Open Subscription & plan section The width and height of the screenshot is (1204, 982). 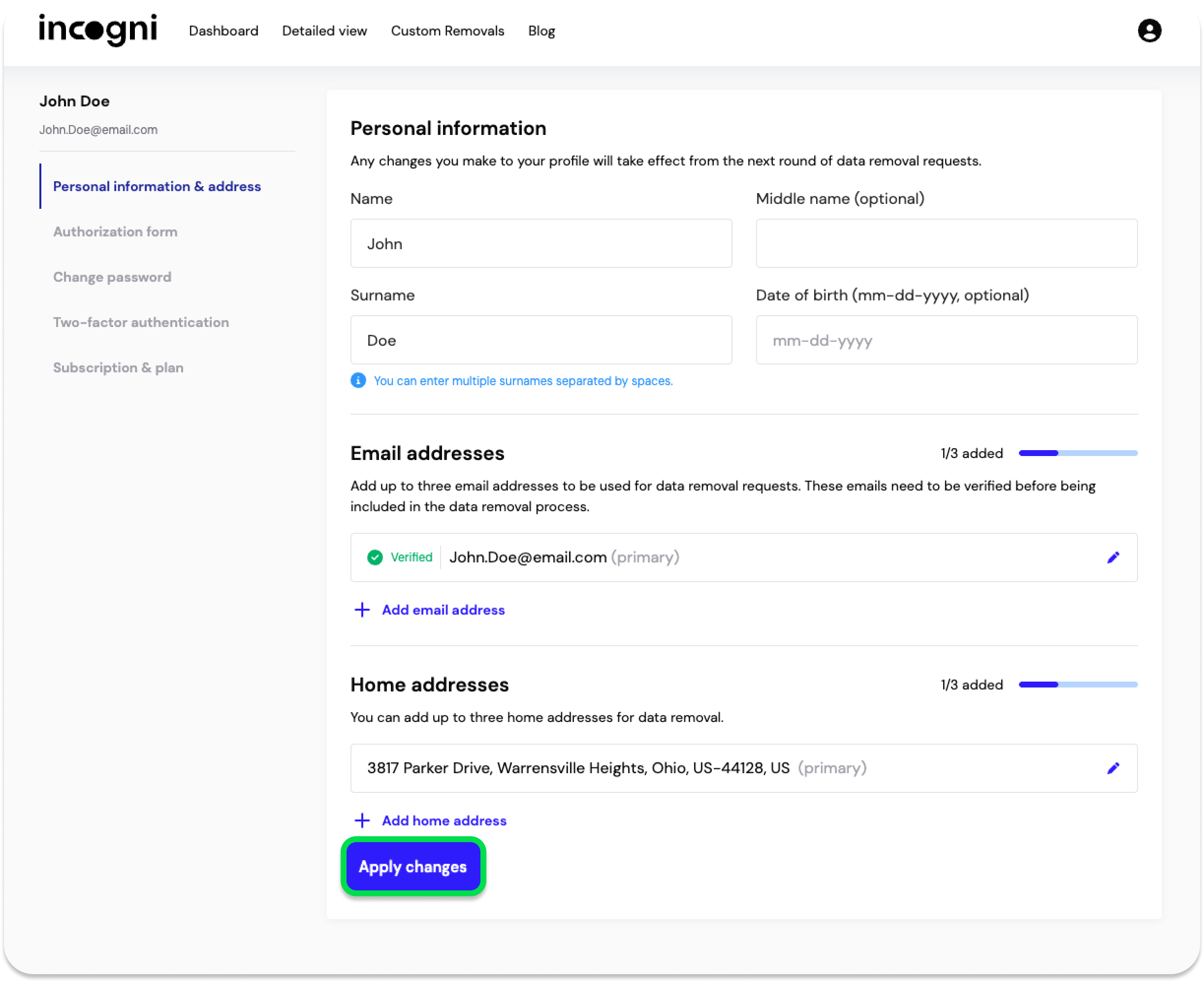tap(118, 368)
